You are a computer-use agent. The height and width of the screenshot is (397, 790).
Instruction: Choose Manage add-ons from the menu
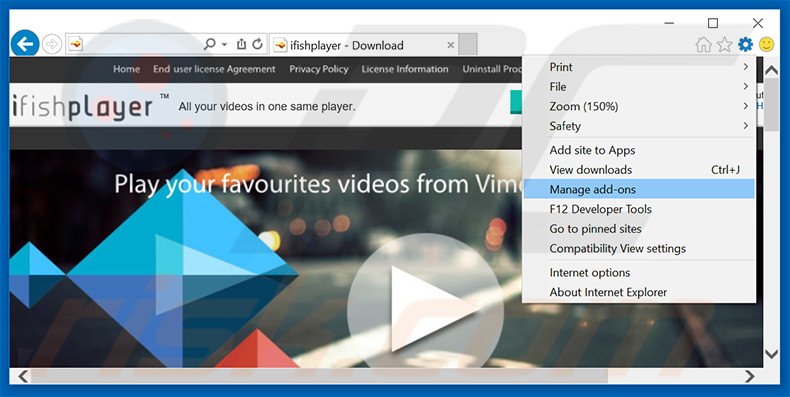639,189
